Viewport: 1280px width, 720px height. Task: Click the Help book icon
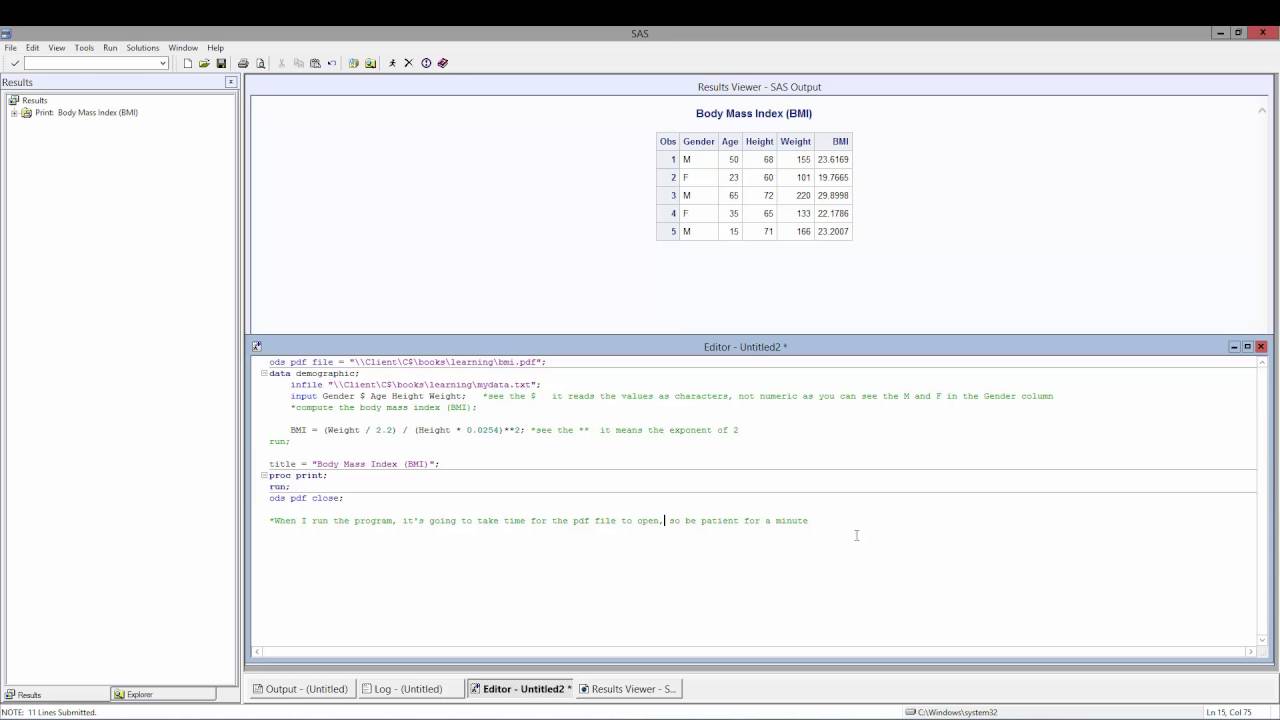(443, 63)
